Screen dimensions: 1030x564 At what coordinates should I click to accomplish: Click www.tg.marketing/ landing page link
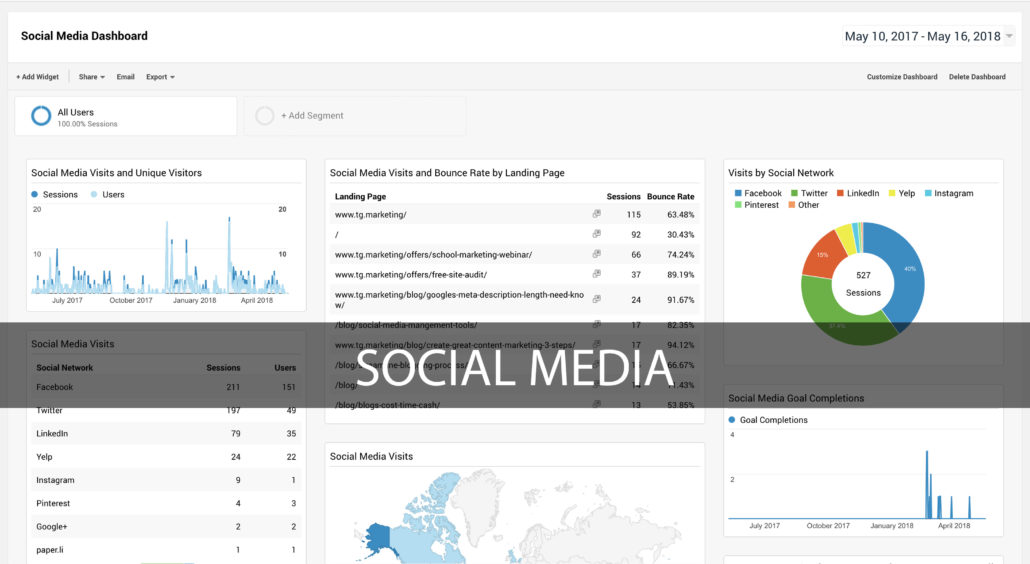(370, 215)
